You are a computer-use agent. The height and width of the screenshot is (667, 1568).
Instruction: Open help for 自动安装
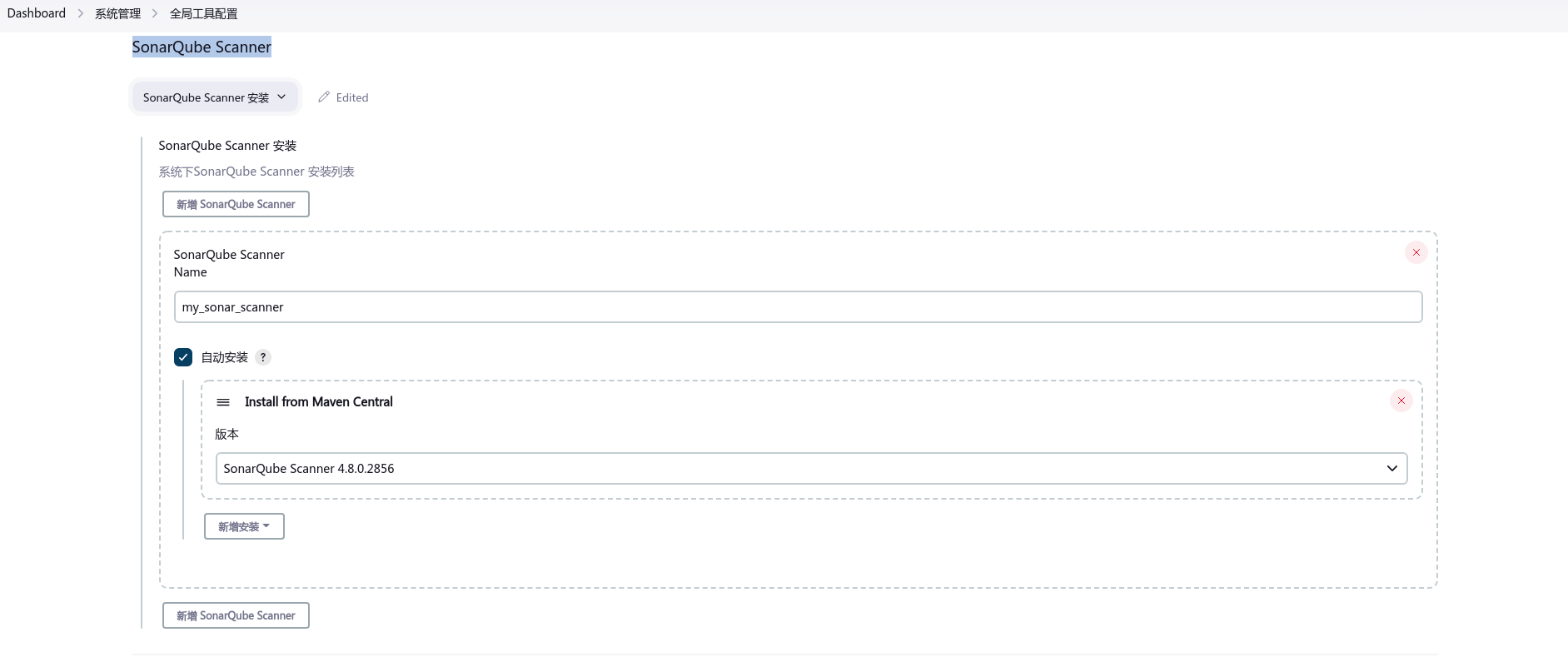[x=263, y=357]
